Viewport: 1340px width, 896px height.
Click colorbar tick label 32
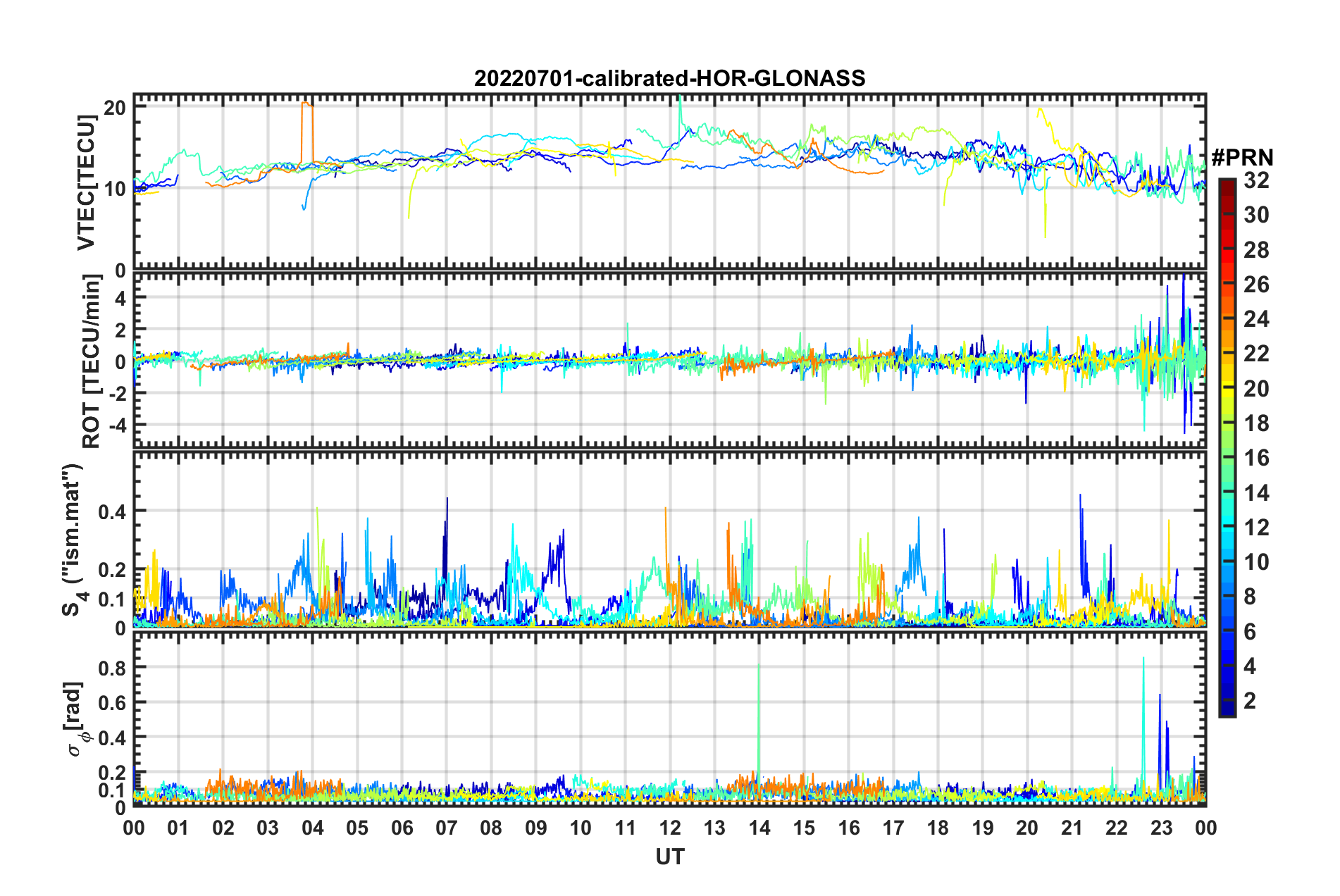(1256, 180)
